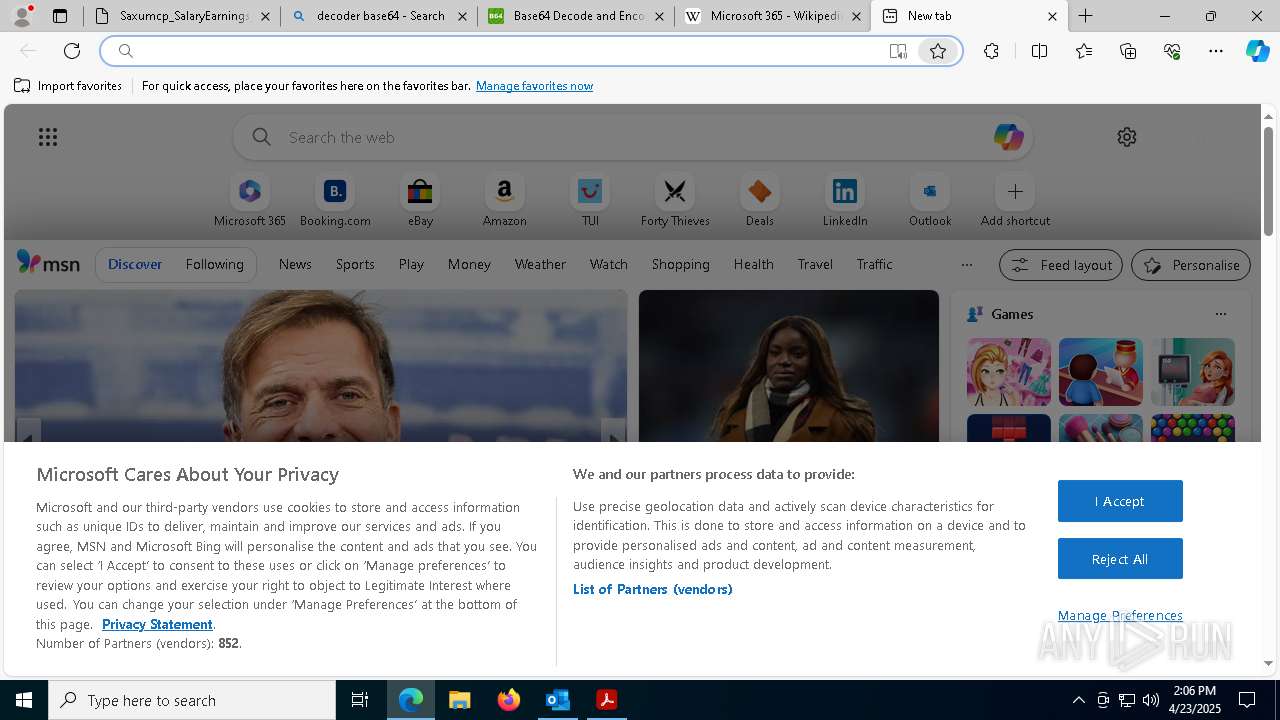Open the Collections icon
1280x720 pixels.
1128,51
